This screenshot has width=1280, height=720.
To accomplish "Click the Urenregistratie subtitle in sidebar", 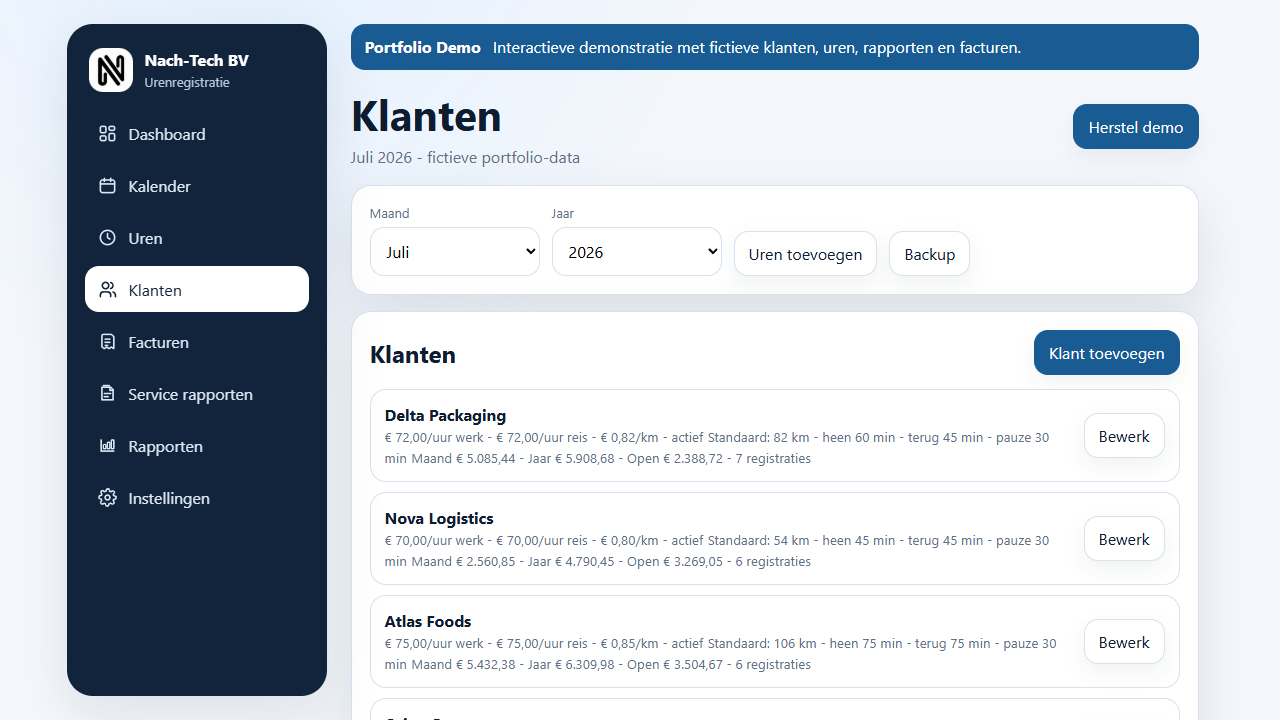I will click(187, 83).
